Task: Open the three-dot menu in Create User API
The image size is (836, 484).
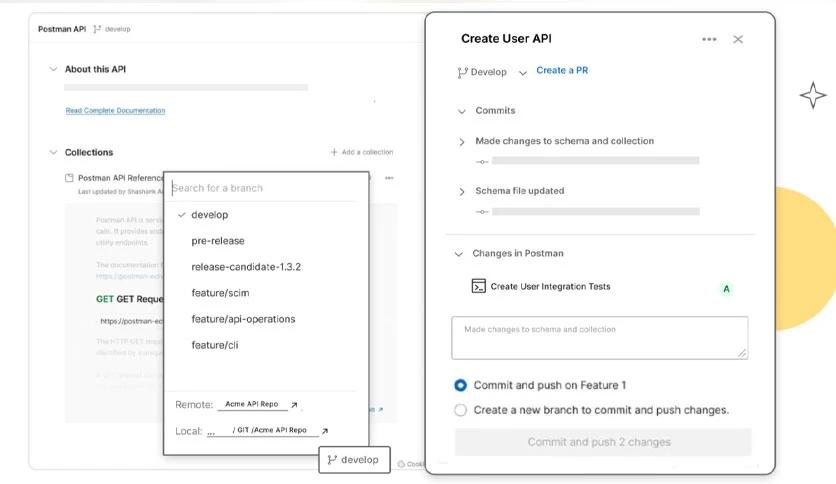Action: 709,39
